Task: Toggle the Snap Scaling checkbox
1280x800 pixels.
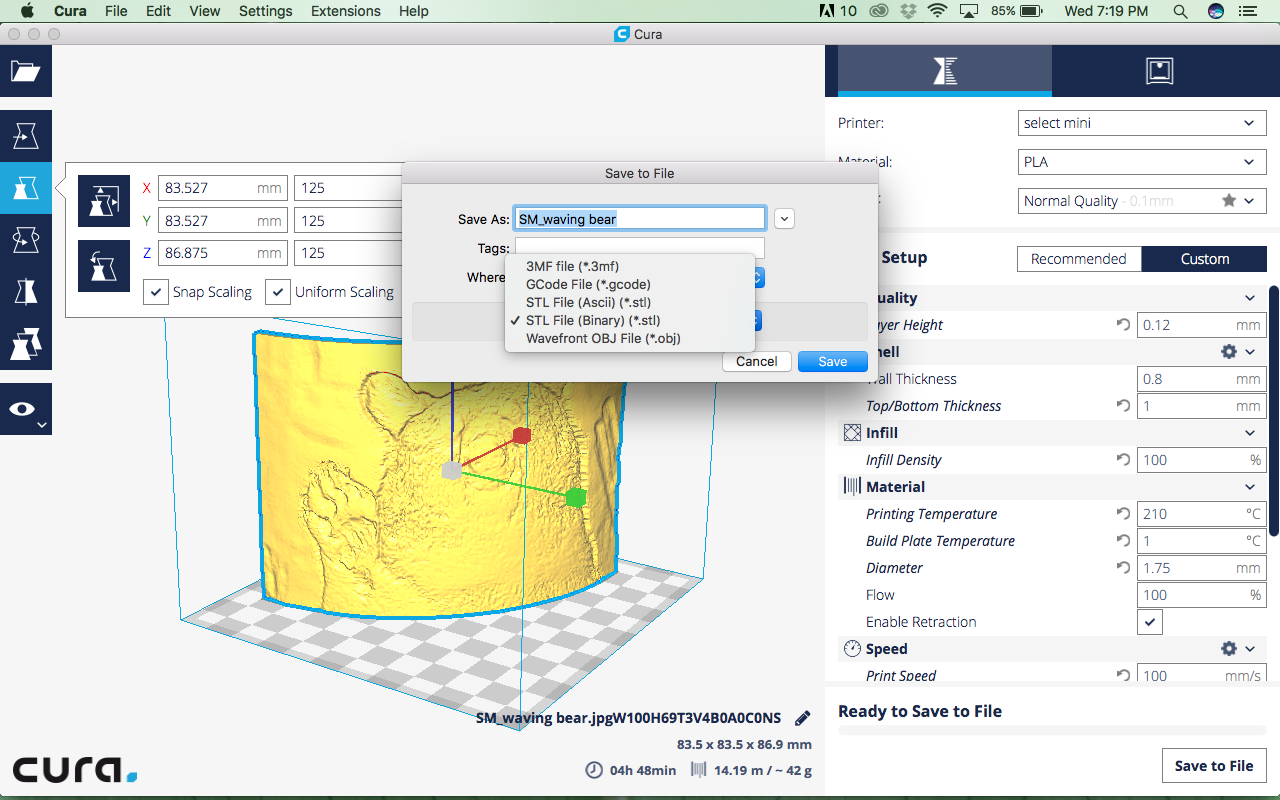Action: (x=156, y=292)
